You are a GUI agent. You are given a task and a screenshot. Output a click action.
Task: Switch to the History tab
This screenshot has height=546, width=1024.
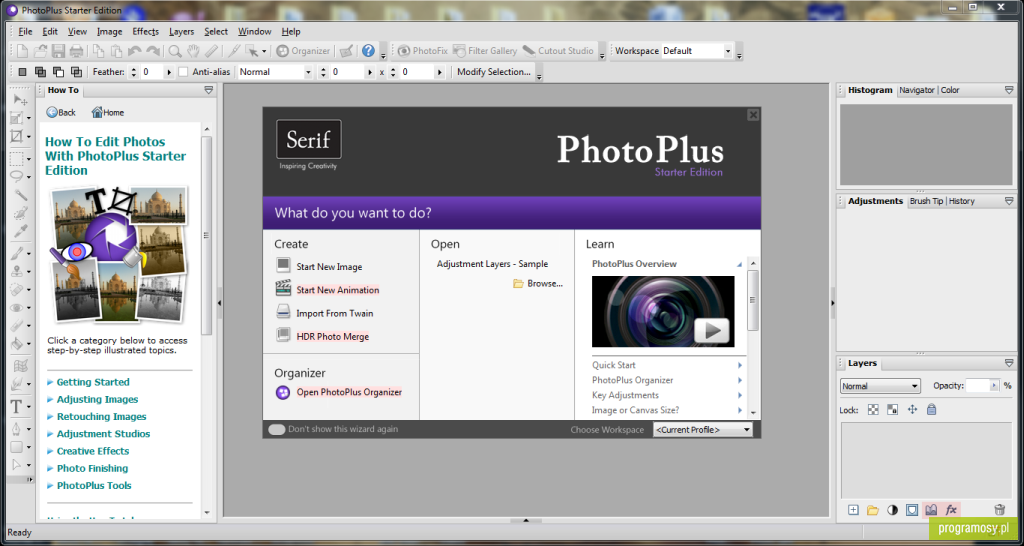962,201
